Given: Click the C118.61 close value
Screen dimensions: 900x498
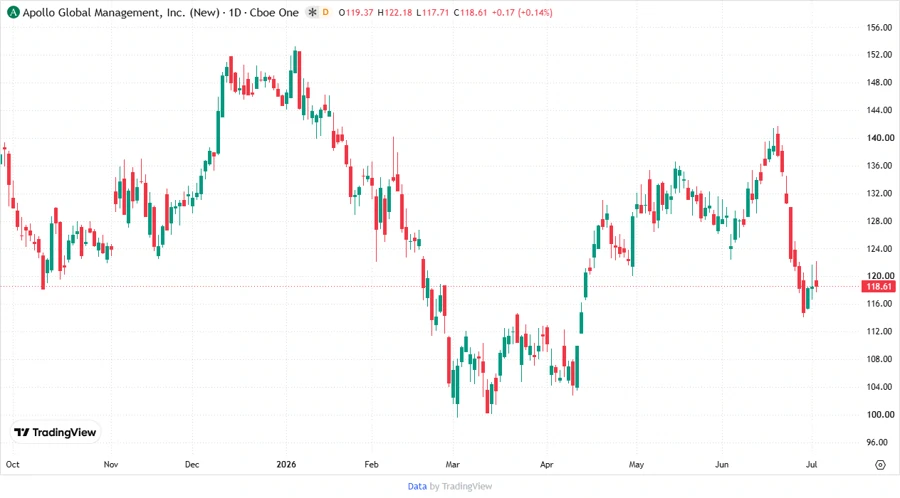Looking at the screenshot, I should click(x=470, y=12).
